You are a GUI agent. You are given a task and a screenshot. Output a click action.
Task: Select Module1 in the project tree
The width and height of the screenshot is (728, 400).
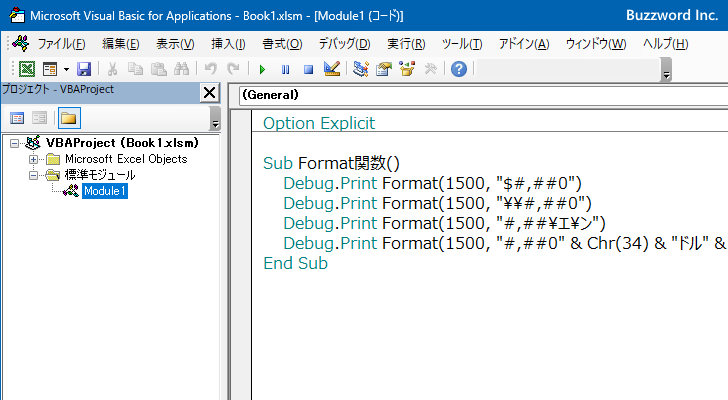pyautogui.click(x=105, y=191)
